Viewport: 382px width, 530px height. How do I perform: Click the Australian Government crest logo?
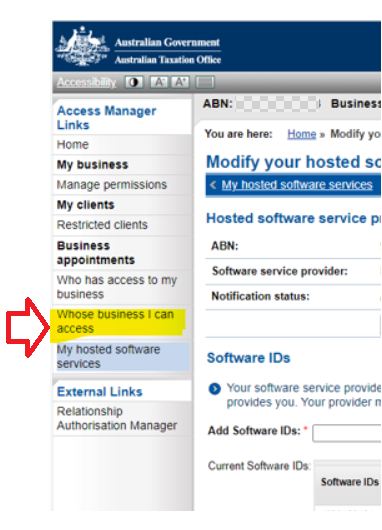pos(82,46)
